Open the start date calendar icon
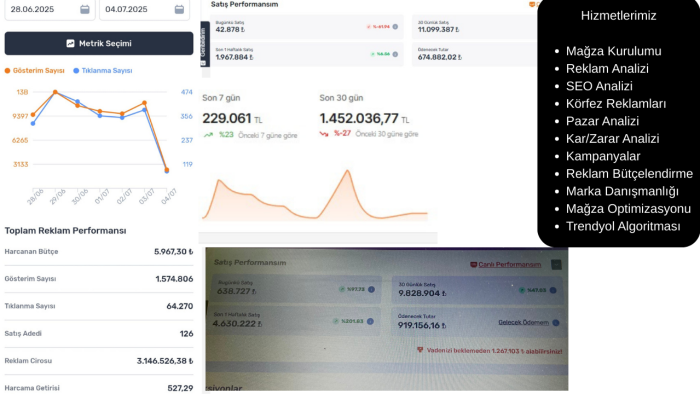700x394 pixels. (84, 9)
